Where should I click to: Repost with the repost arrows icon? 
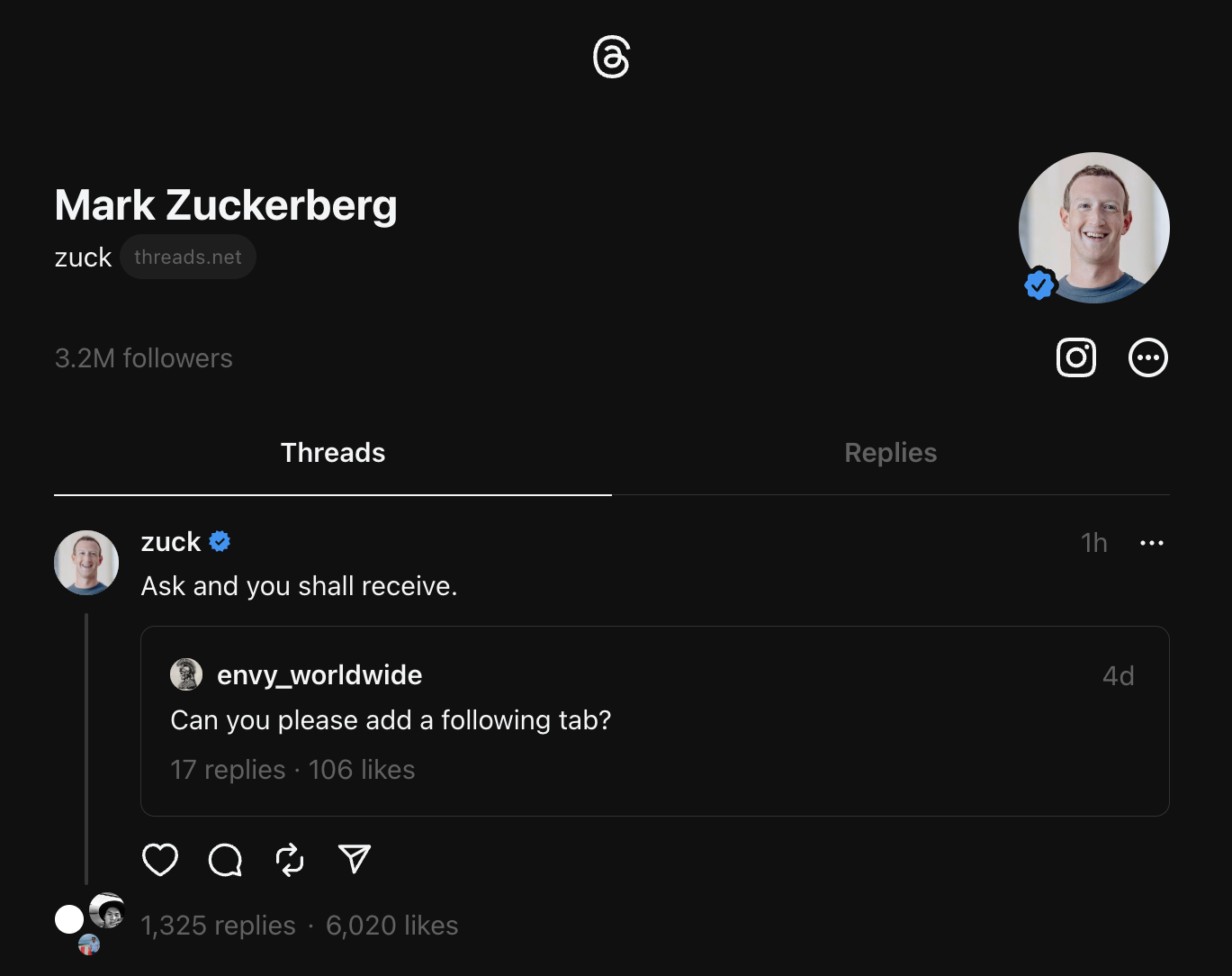(290, 859)
